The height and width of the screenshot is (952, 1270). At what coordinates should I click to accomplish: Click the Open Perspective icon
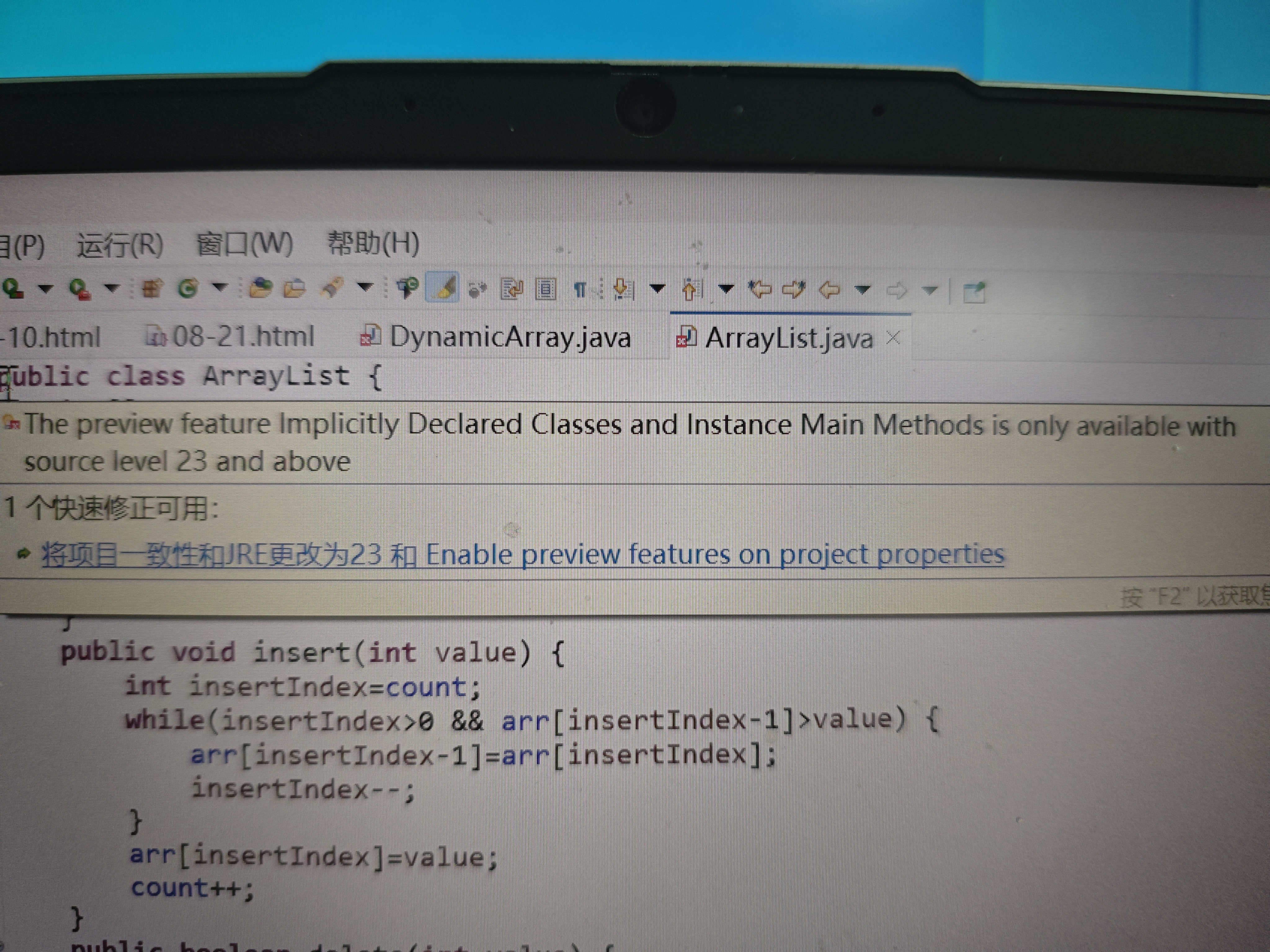(x=974, y=292)
